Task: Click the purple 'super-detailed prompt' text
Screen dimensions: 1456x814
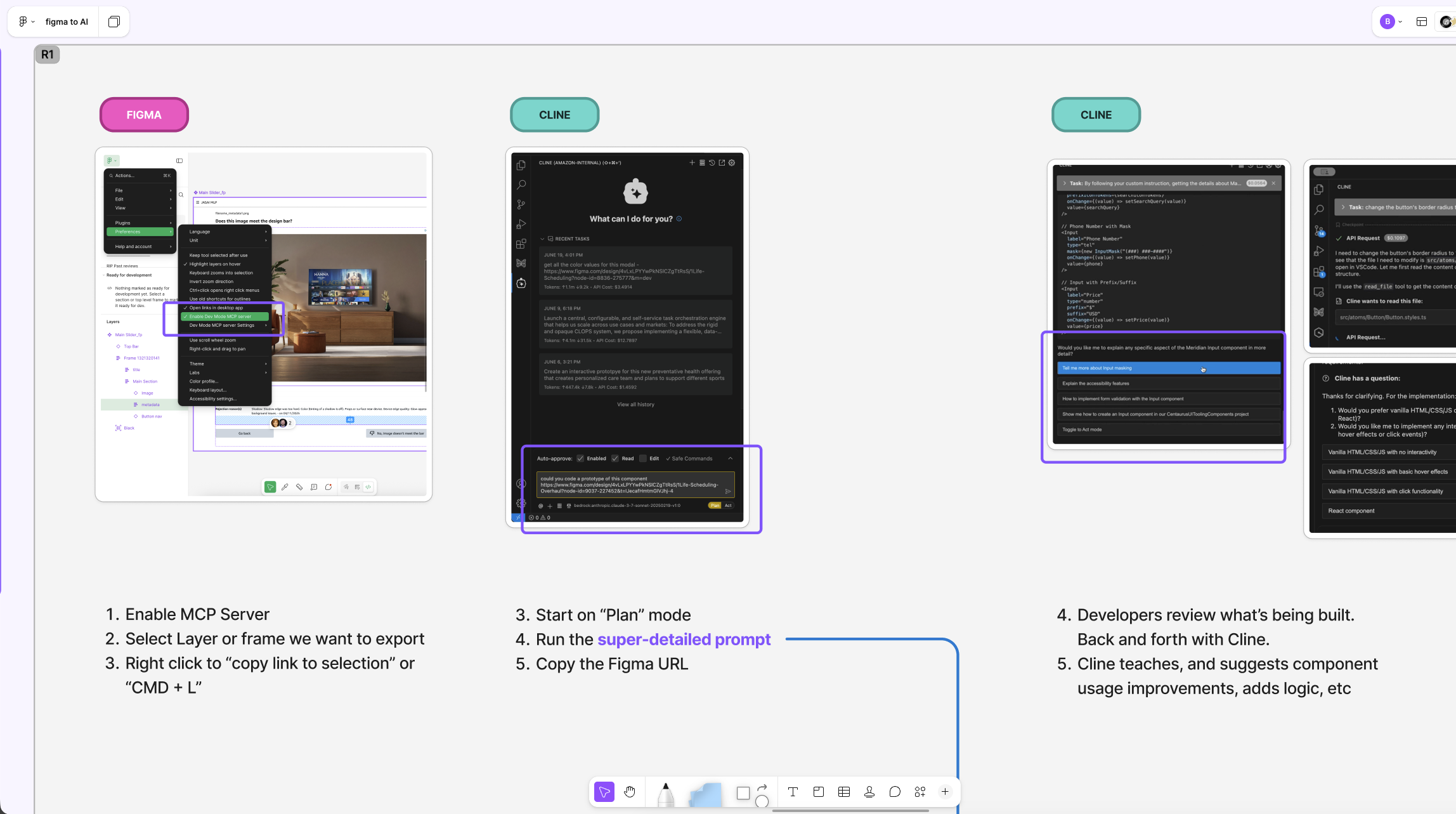Action: [x=684, y=640]
